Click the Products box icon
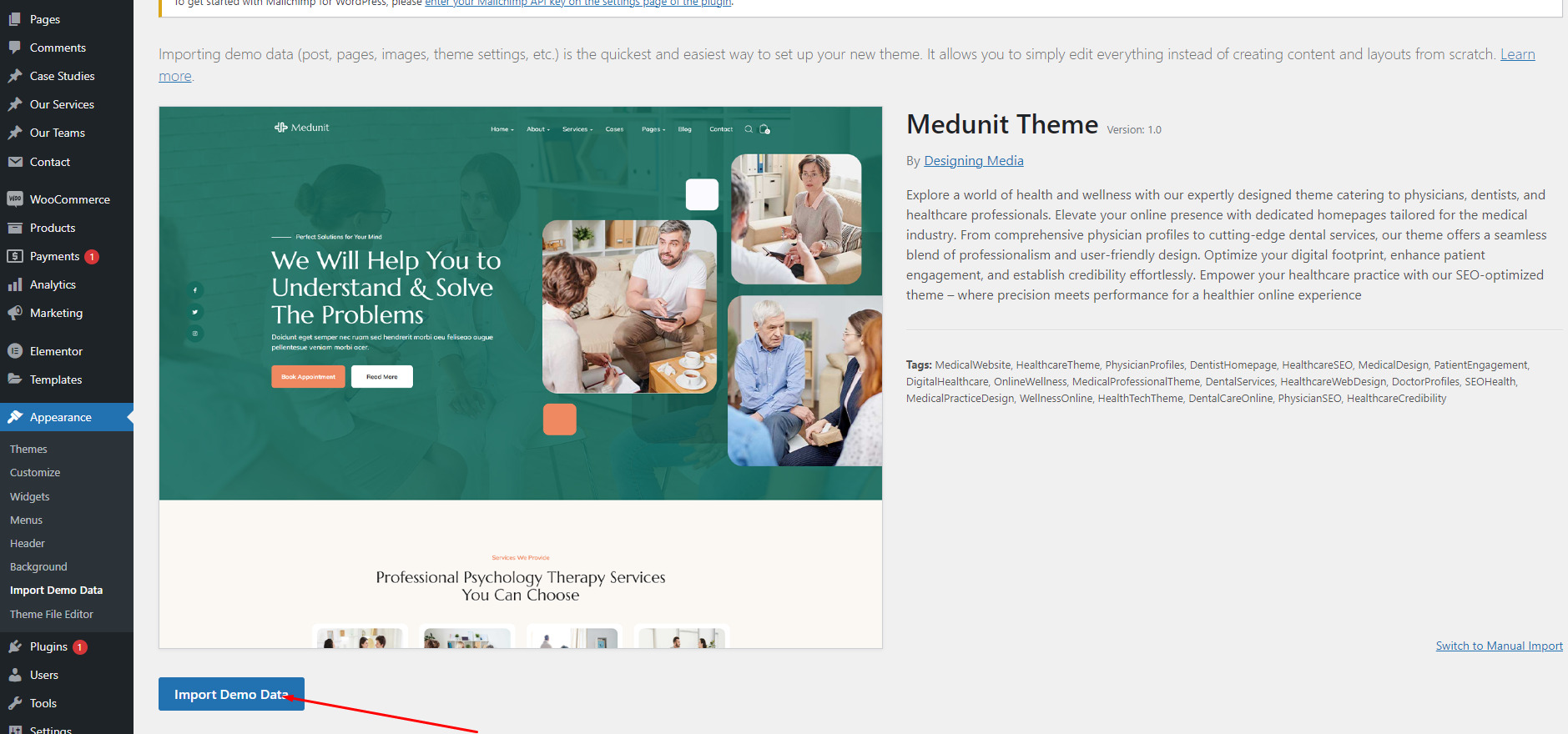This screenshot has height=734, width=1568. [15, 228]
